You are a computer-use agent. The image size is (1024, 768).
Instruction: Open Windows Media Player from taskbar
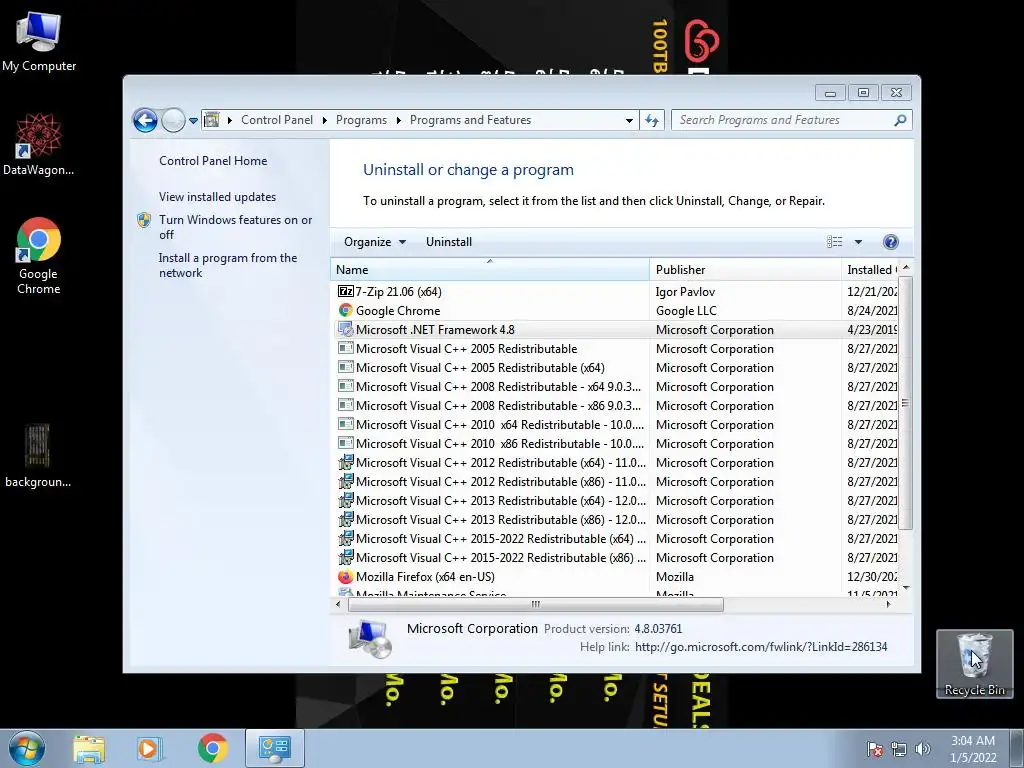pyautogui.click(x=150, y=749)
